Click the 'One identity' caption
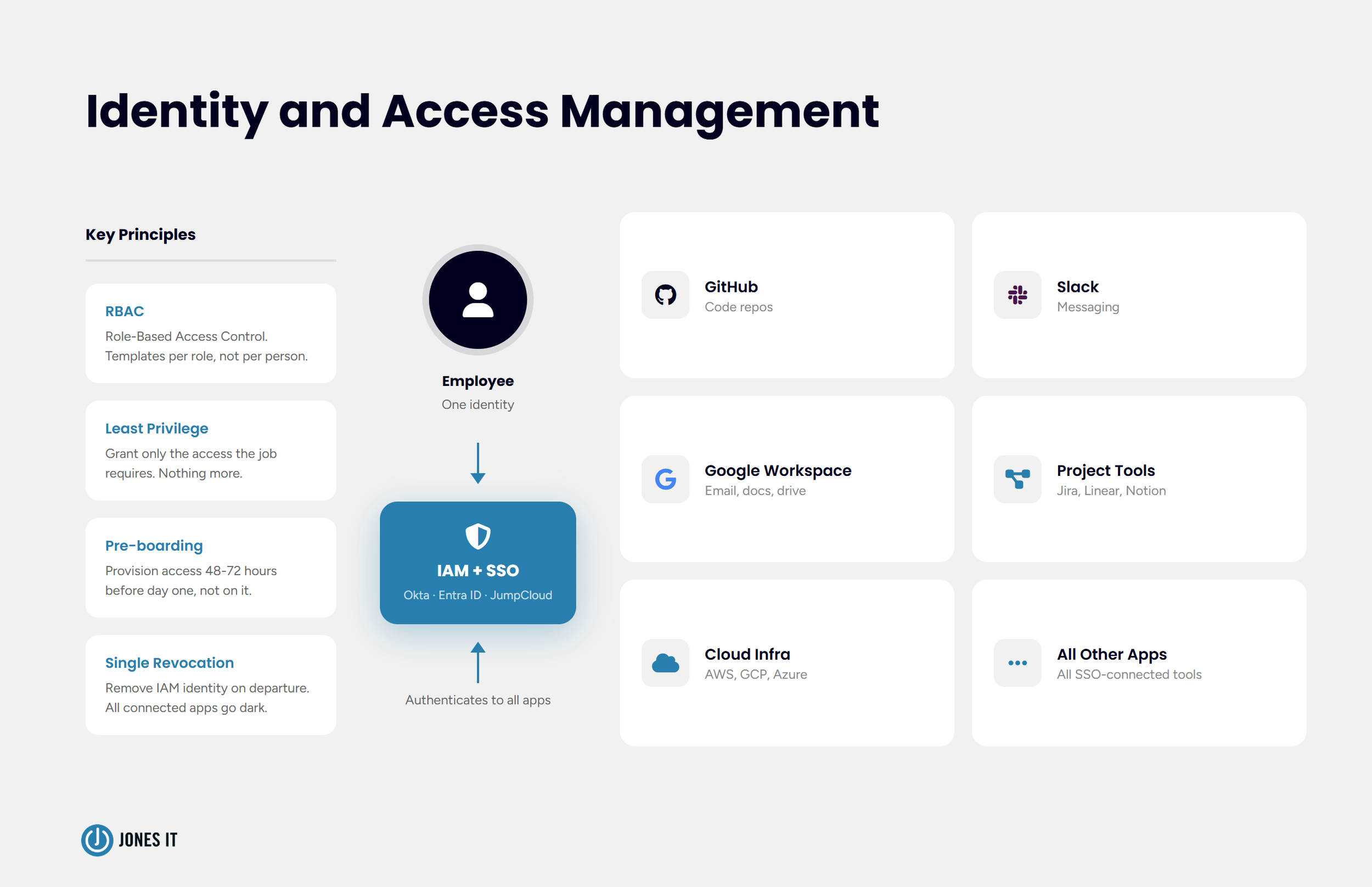Image resolution: width=1372 pixels, height=887 pixels. 478,405
